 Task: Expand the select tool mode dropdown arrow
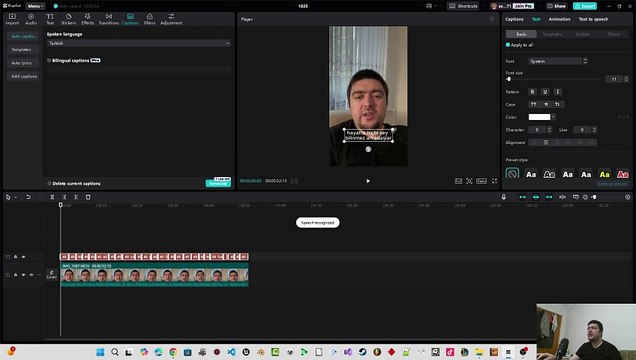[x=16, y=197]
